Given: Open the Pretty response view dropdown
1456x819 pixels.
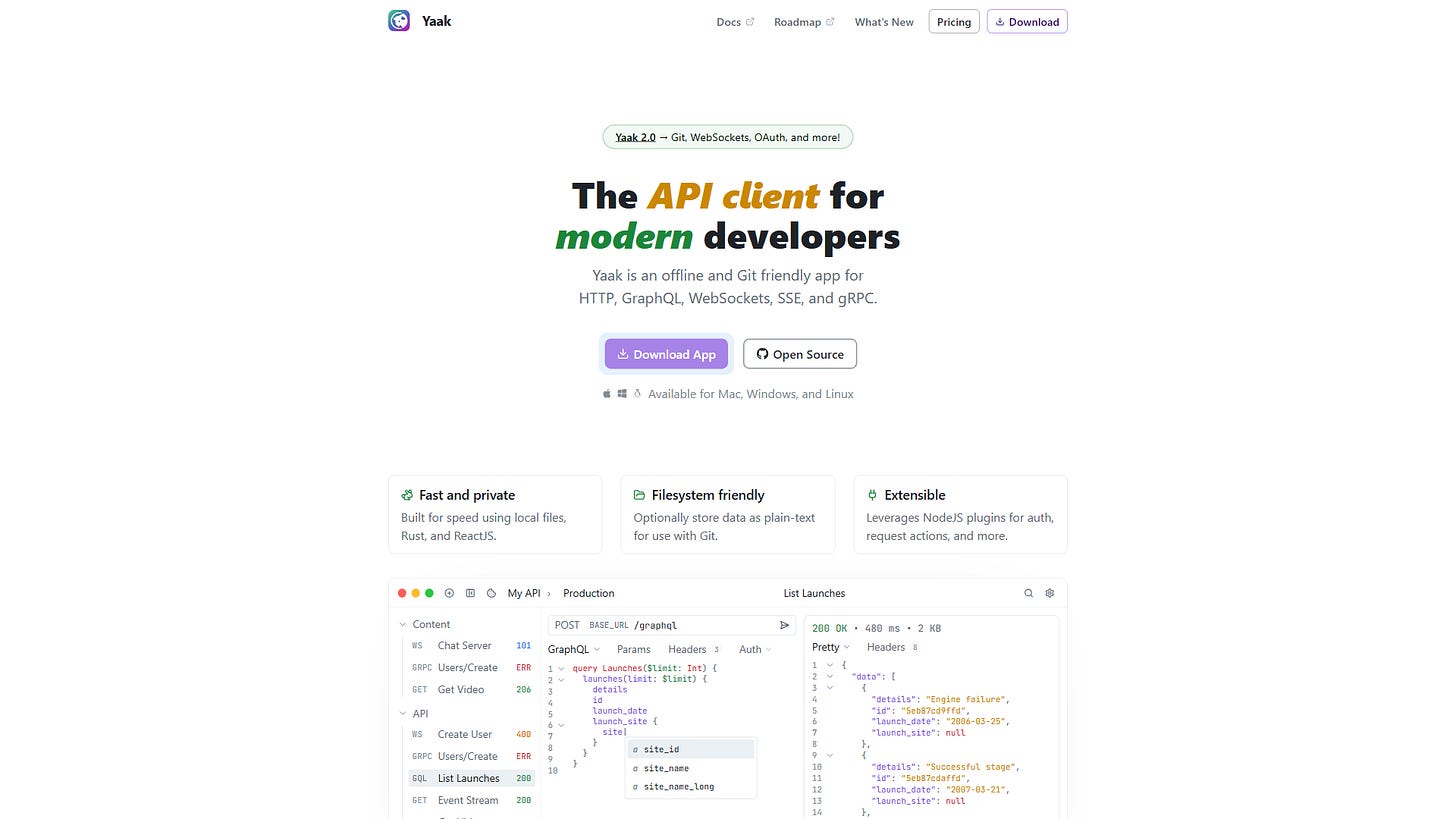Looking at the screenshot, I should pos(831,647).
